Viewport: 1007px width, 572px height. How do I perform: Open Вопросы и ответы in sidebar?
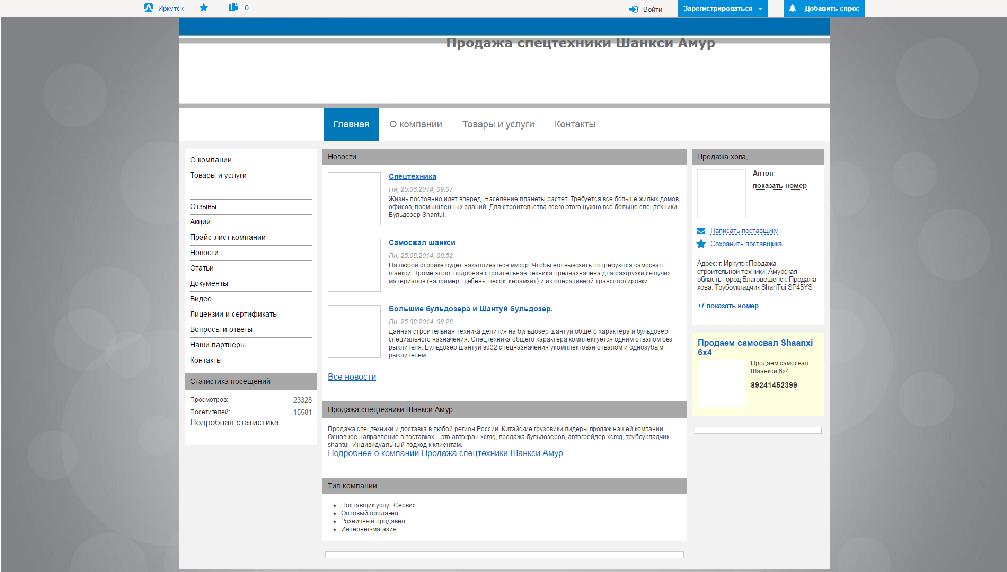222,330
